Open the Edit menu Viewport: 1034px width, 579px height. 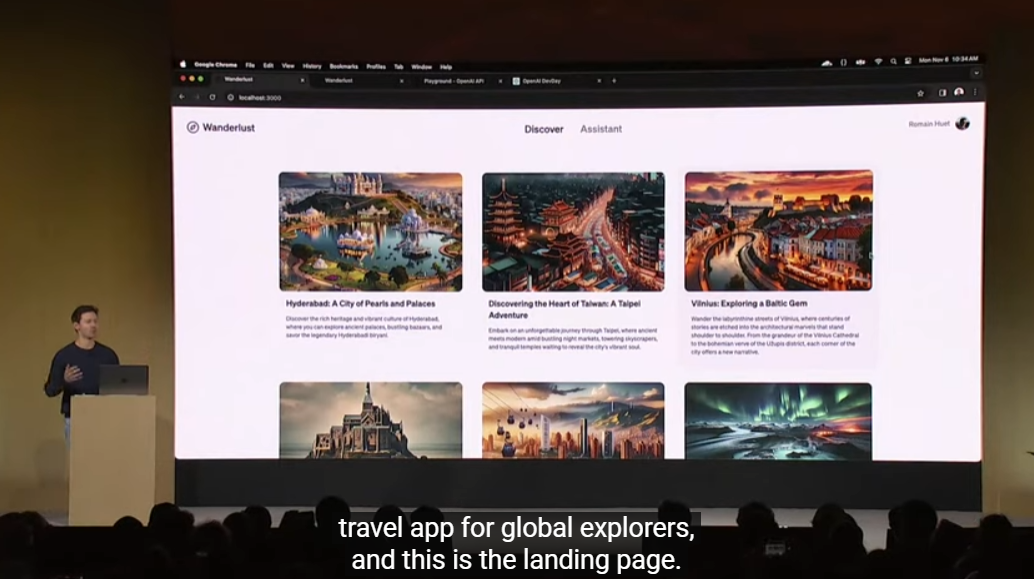268,65
